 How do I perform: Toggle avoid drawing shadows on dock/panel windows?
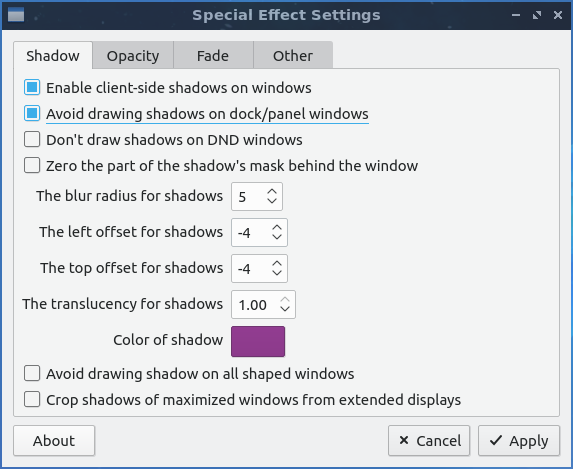tap(32, 113)
